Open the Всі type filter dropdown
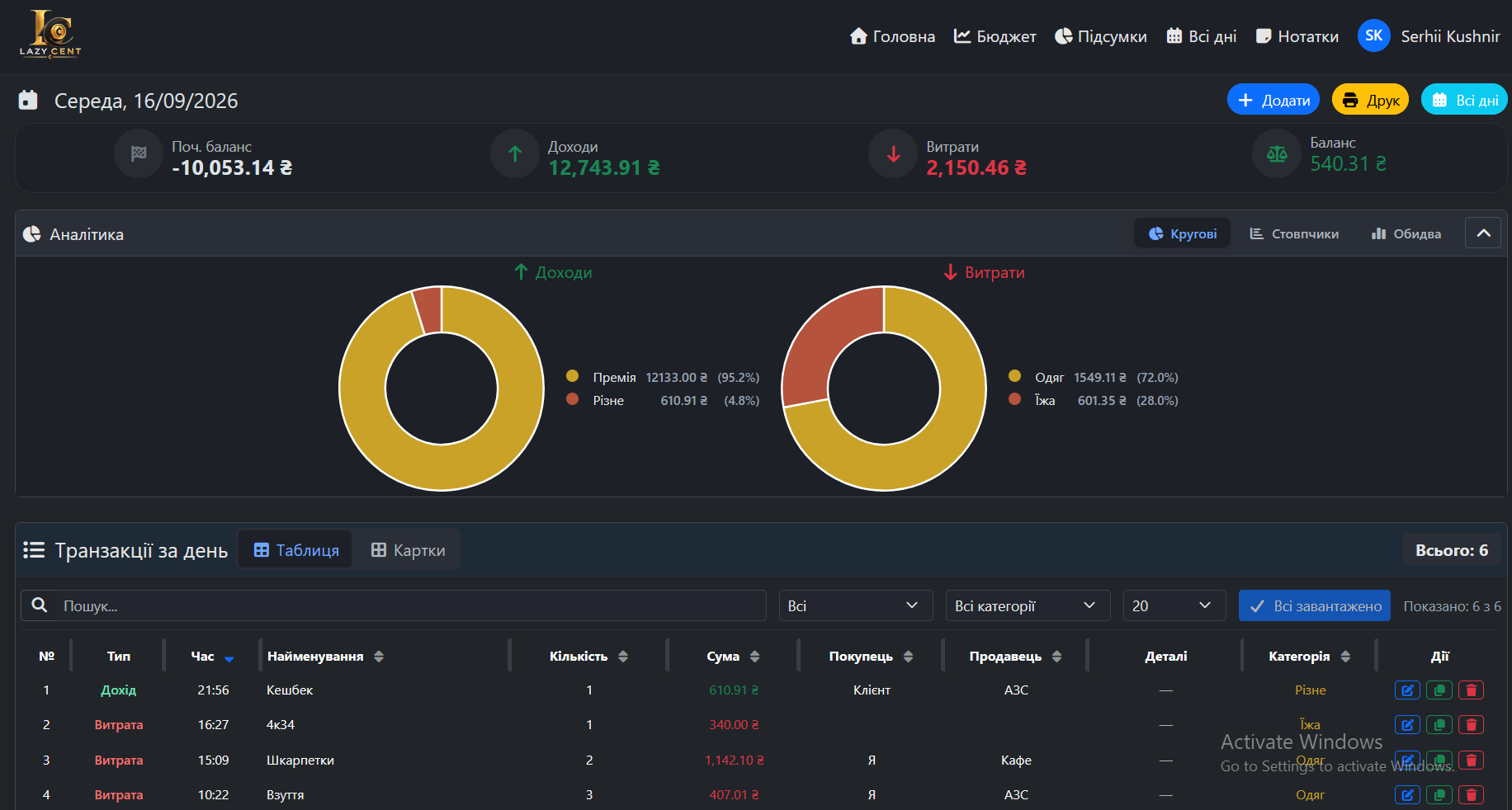This screenshot has width=1512, height=810. click(x=855, y=605)
